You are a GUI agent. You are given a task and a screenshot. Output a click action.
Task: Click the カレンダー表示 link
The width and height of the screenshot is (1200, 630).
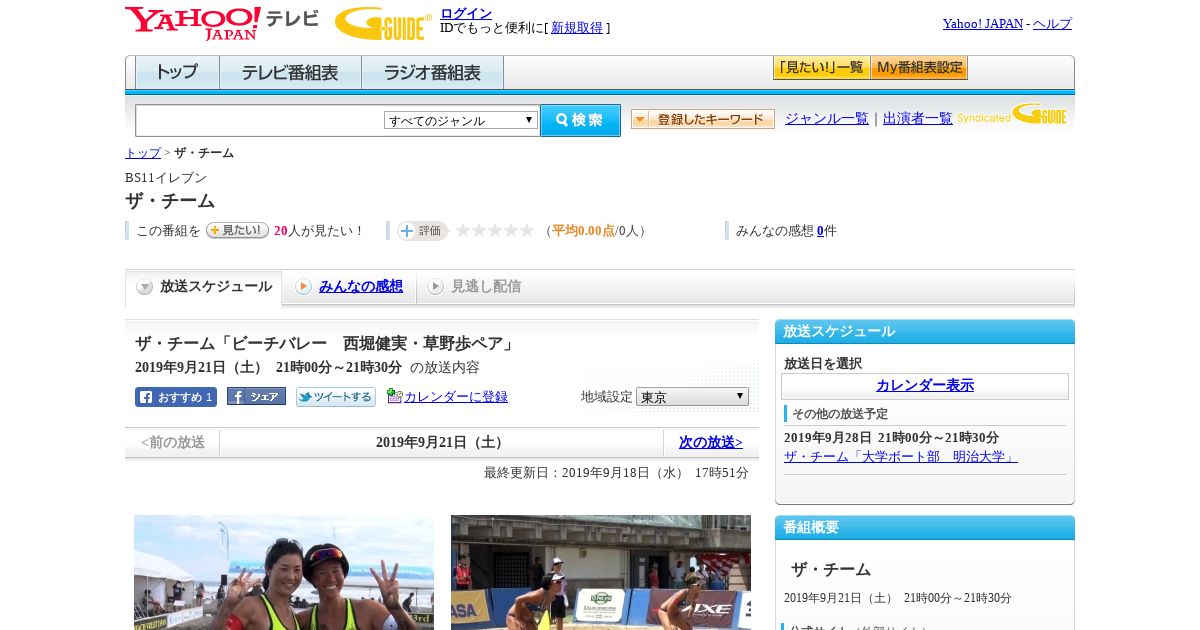point(924,385)
